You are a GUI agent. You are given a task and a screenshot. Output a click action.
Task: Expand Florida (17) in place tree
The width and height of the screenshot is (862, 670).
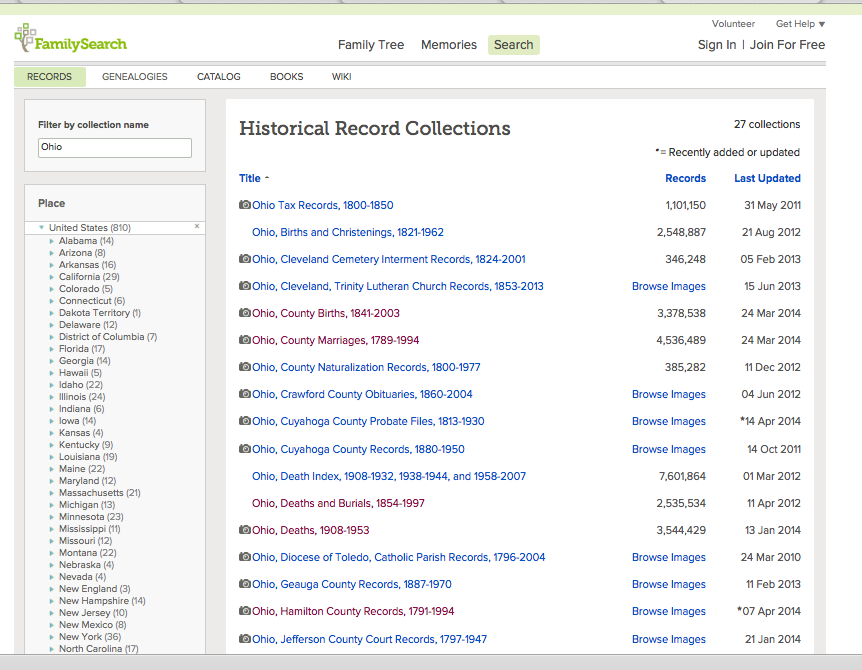(x=52, y=349)
